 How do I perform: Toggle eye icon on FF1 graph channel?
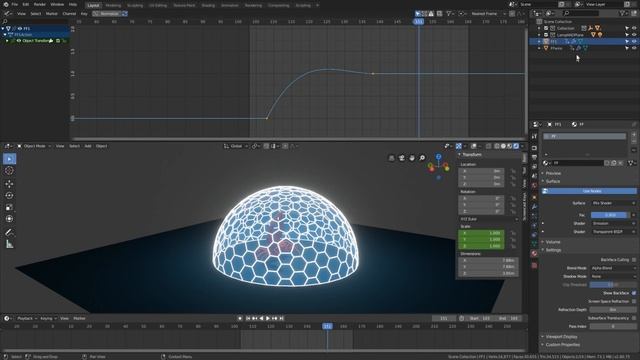[20, 29]
